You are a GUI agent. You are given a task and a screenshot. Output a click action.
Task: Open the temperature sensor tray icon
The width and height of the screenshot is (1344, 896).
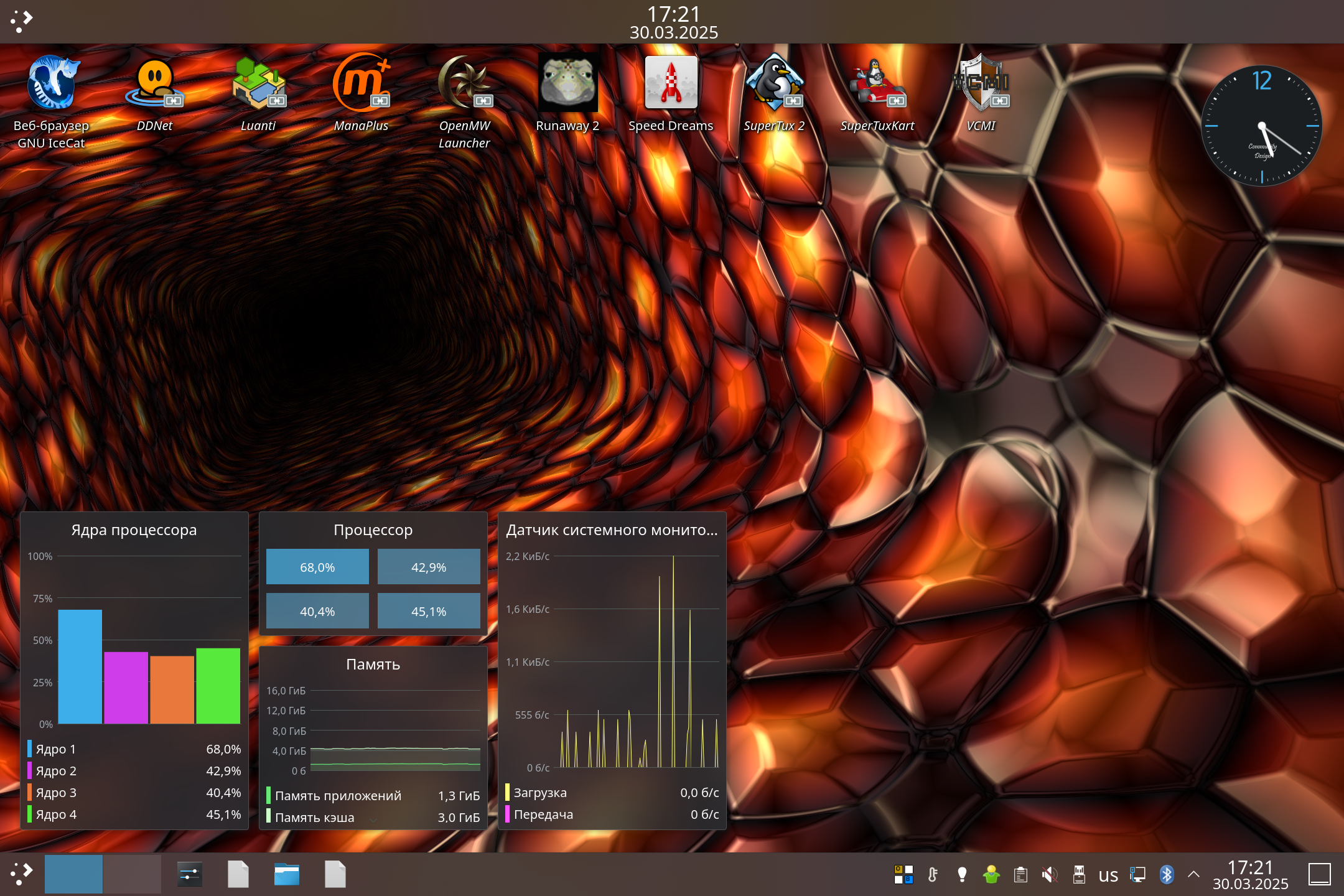[933, 874]
